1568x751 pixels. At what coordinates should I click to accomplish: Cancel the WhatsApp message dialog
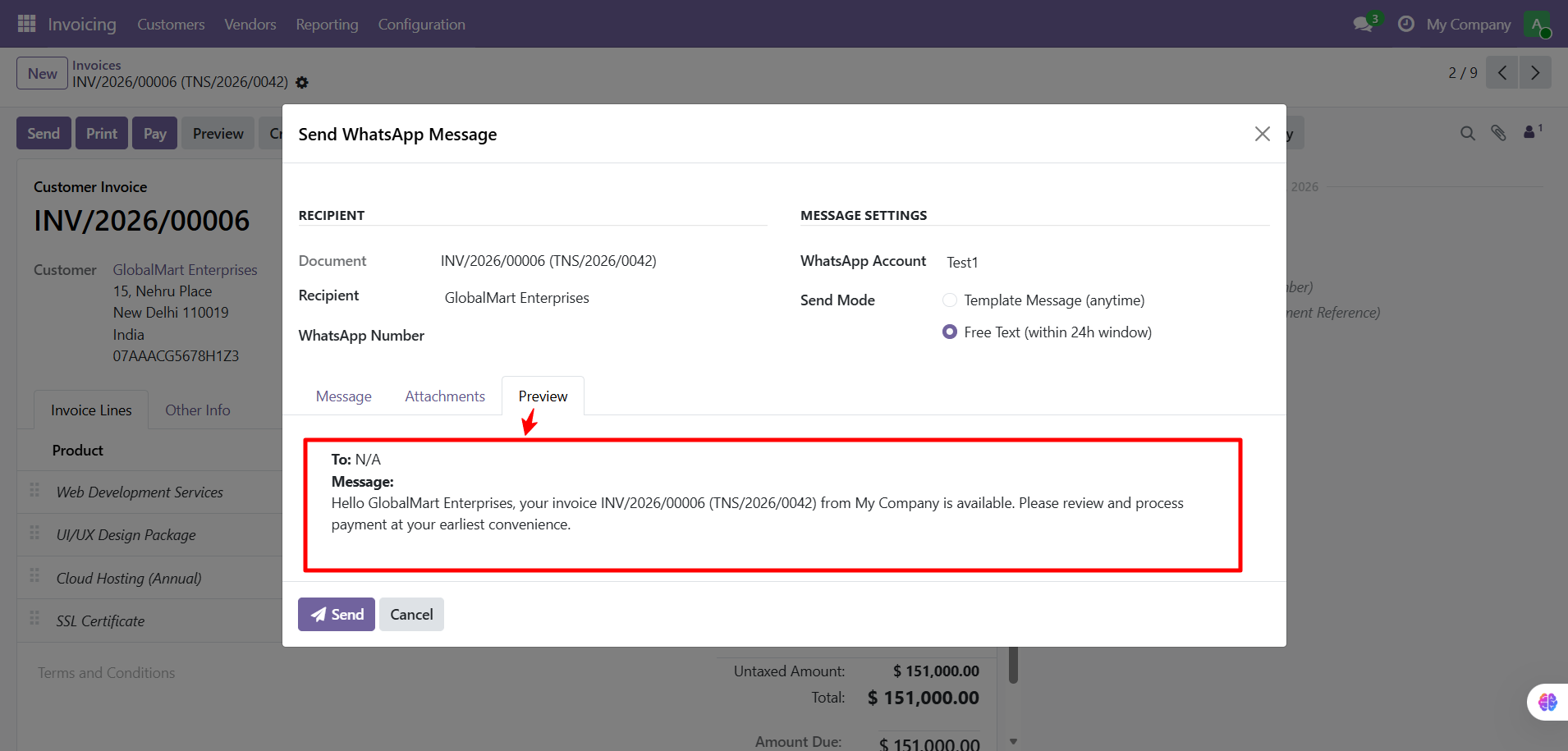411,615
